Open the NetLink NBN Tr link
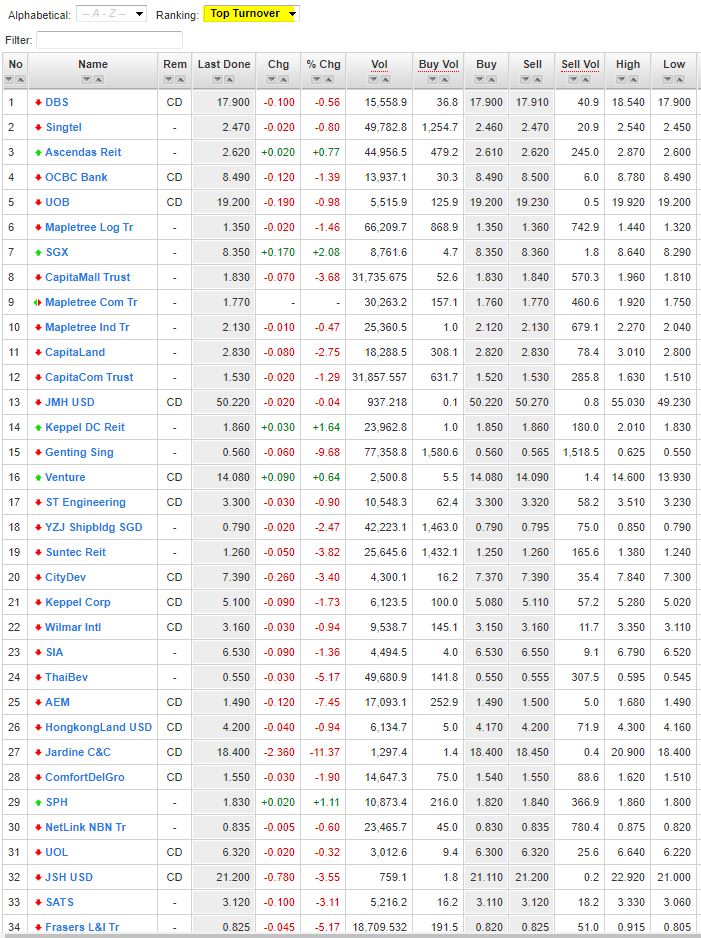This screenshot has width=701, height=938. (86, 828)
